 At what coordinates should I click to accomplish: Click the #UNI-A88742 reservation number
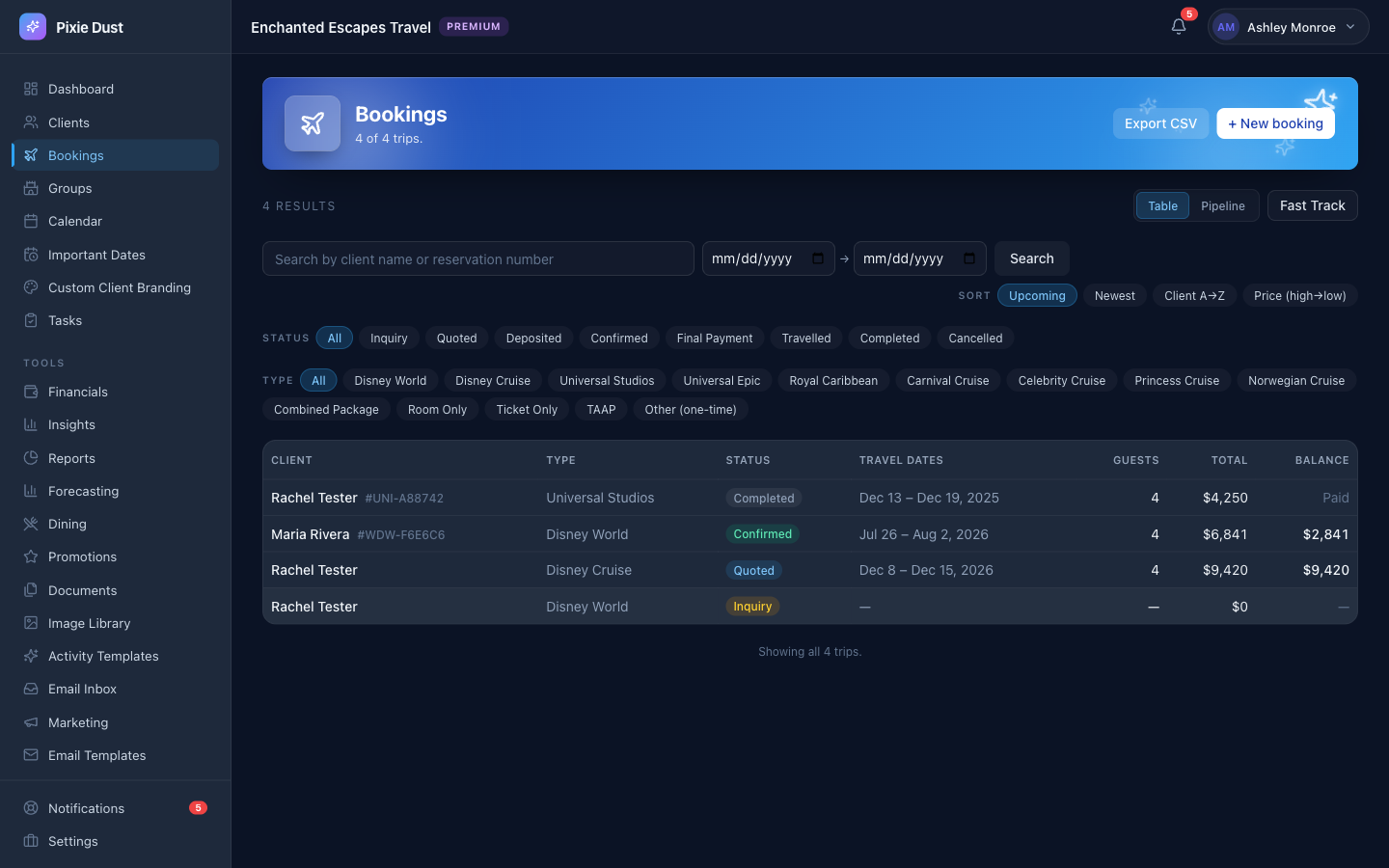point(404,499)
